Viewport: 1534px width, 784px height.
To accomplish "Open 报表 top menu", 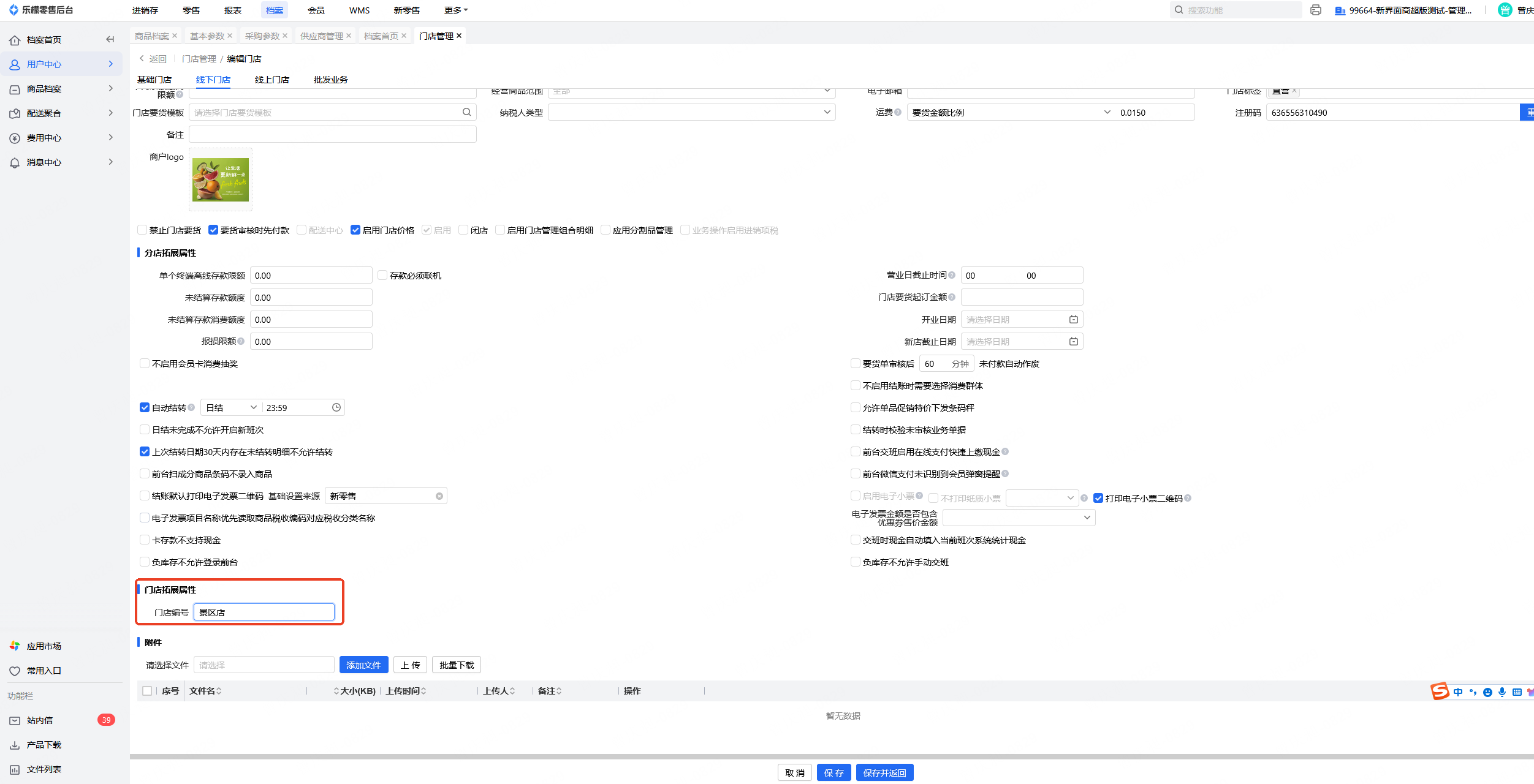I will 233,10.
